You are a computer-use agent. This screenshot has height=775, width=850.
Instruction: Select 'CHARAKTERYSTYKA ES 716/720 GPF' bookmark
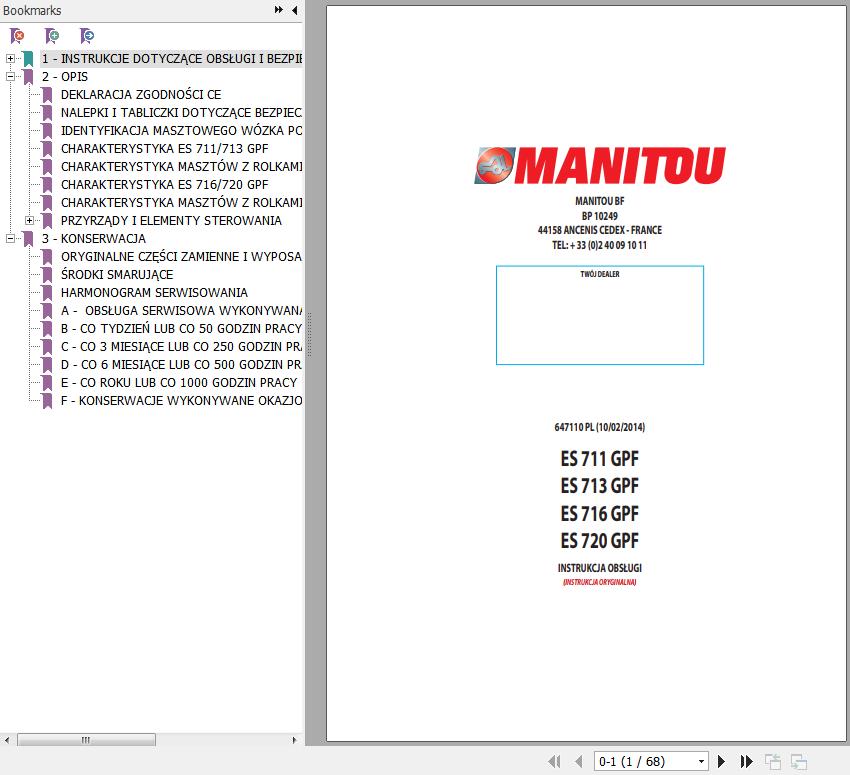[165, 185]
